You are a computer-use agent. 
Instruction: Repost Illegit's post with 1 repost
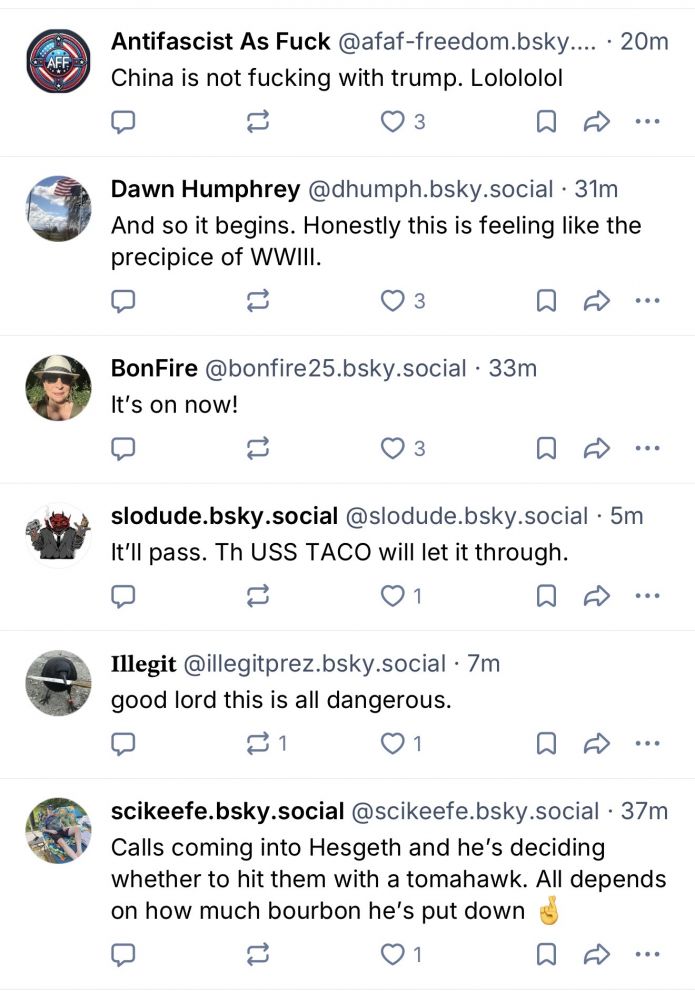[x=267, y=743]
